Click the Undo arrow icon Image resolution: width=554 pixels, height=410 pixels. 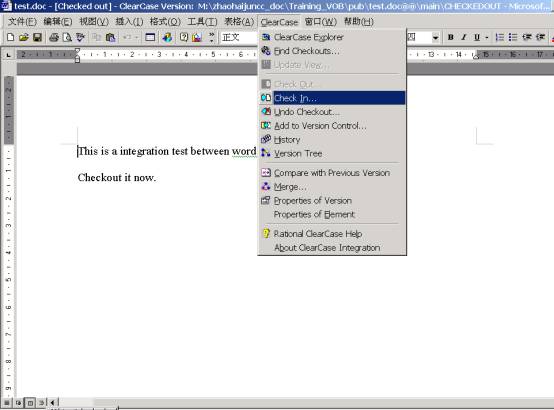(126, 37)
